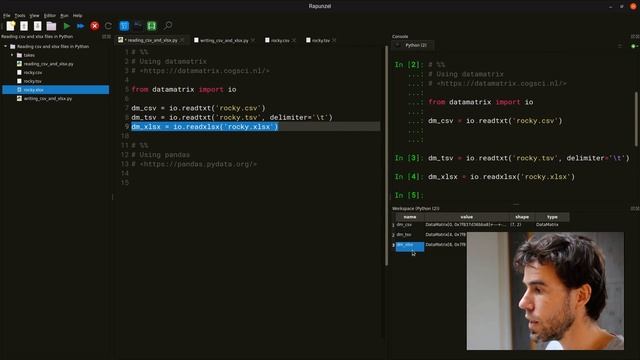This screenshot has width=640, height=360.
Task: Open the View menu
Action: tap(34, 16)
